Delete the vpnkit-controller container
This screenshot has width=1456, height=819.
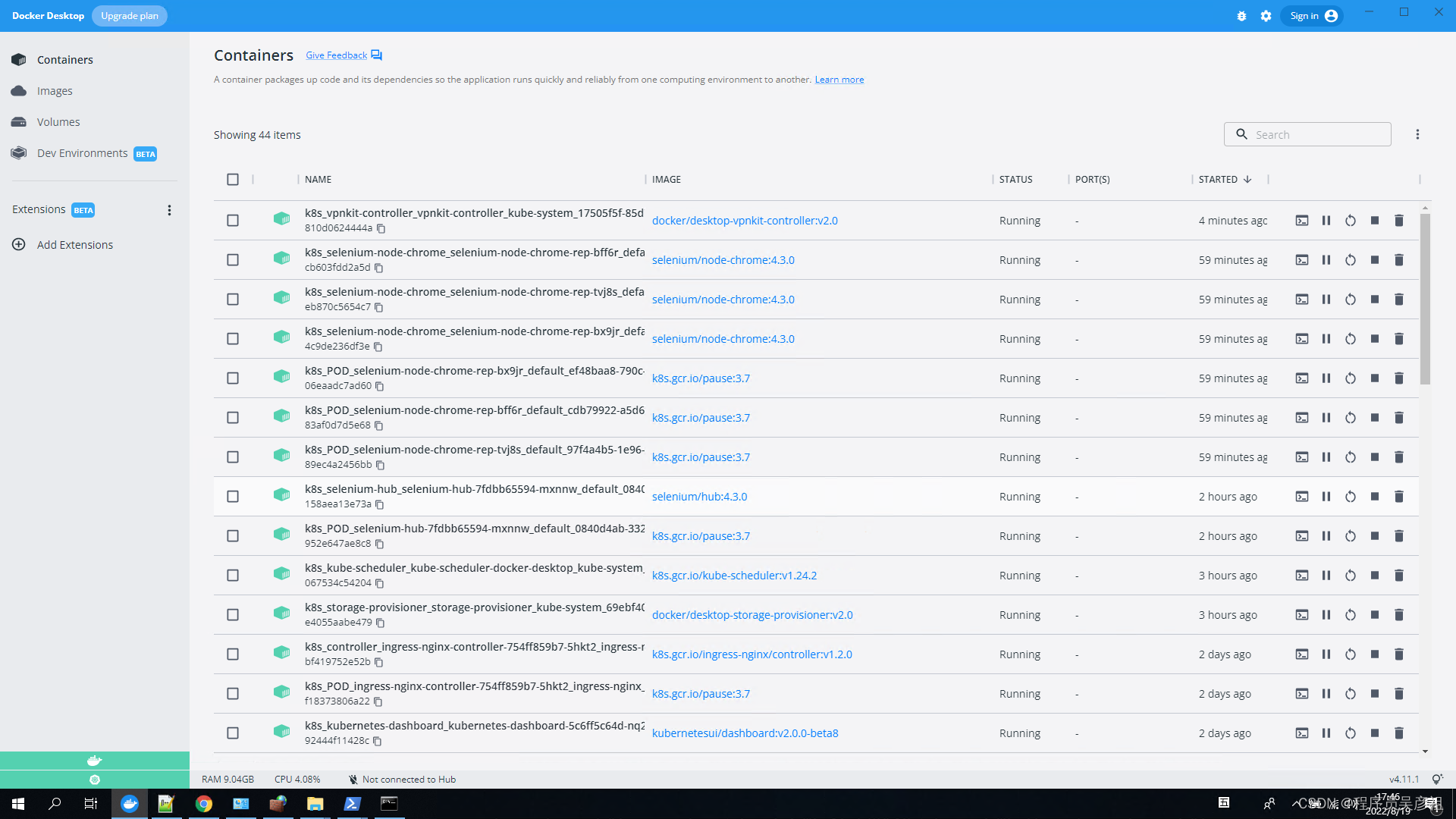pyautogui.click(x=1399, y=221)
